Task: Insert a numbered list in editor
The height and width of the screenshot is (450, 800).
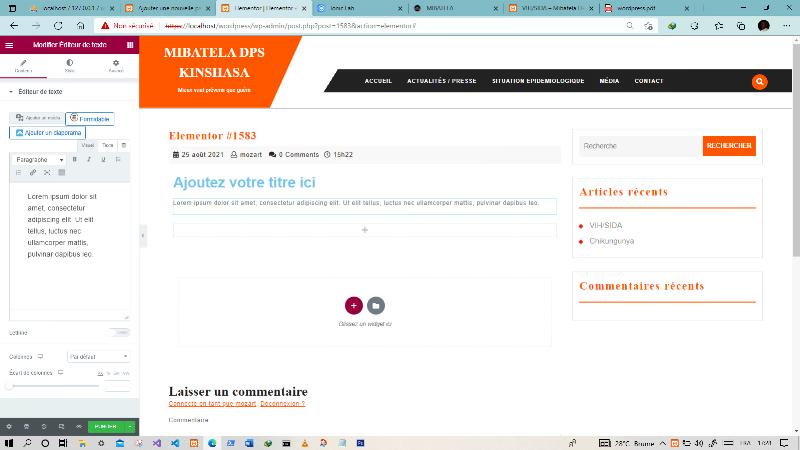Action: (18, 173)
